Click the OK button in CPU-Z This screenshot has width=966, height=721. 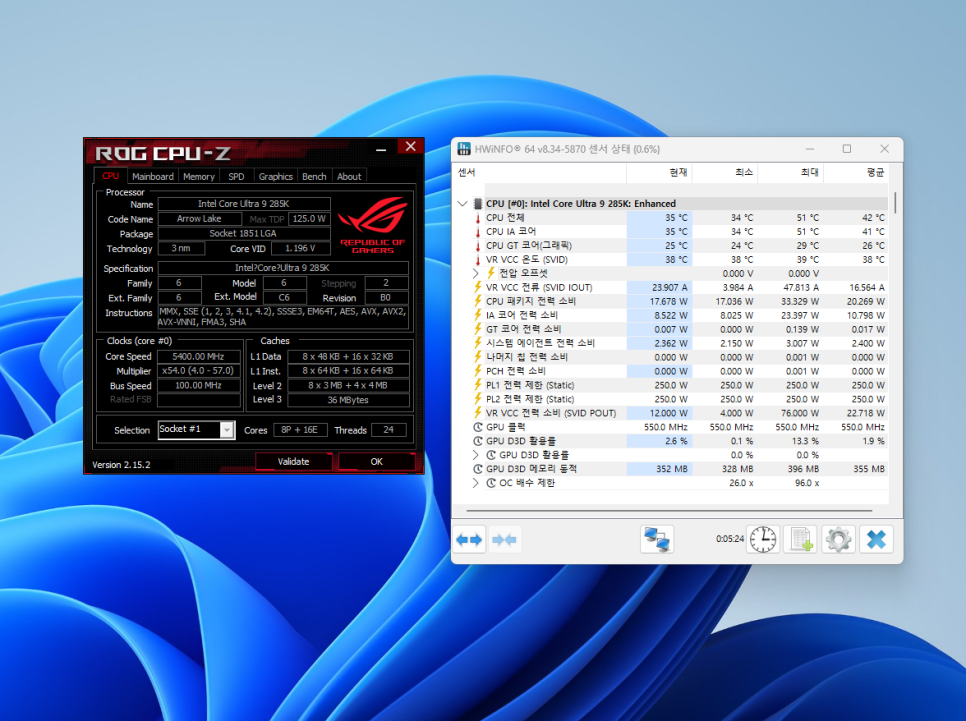[376, 461]
